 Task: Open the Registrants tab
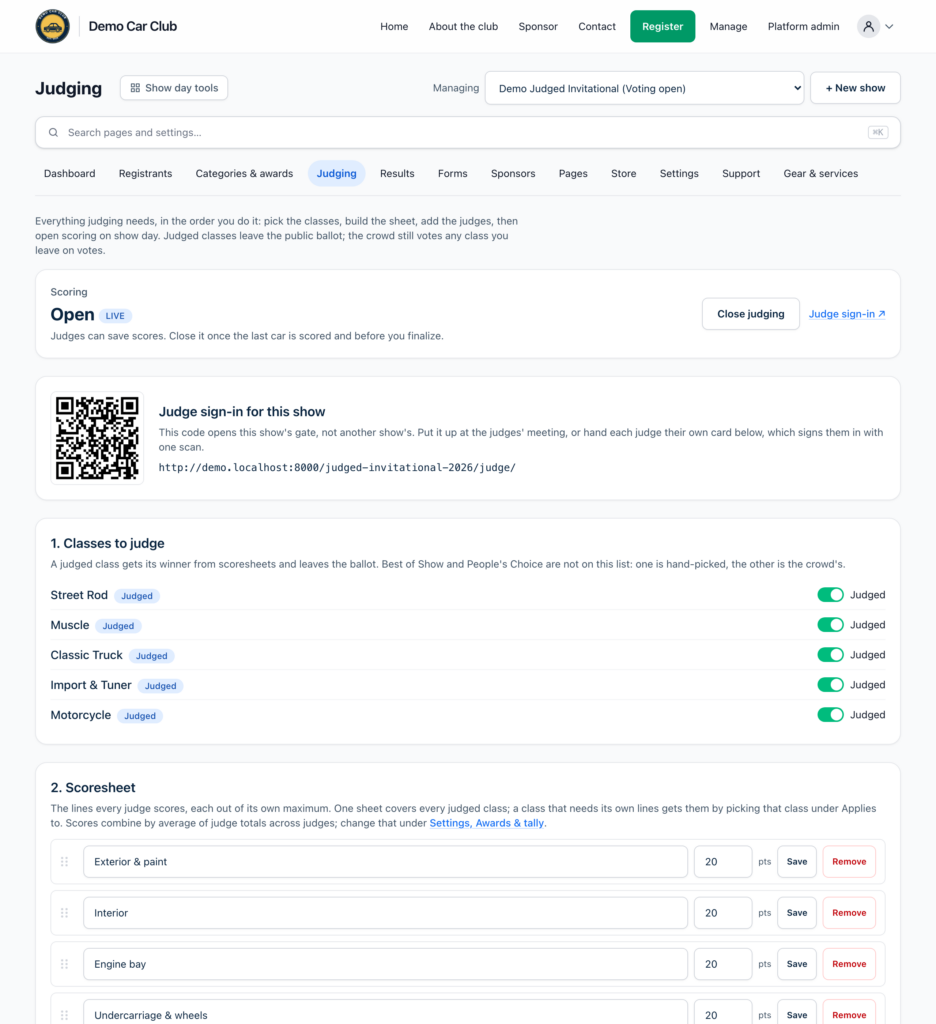click(146, 174)
